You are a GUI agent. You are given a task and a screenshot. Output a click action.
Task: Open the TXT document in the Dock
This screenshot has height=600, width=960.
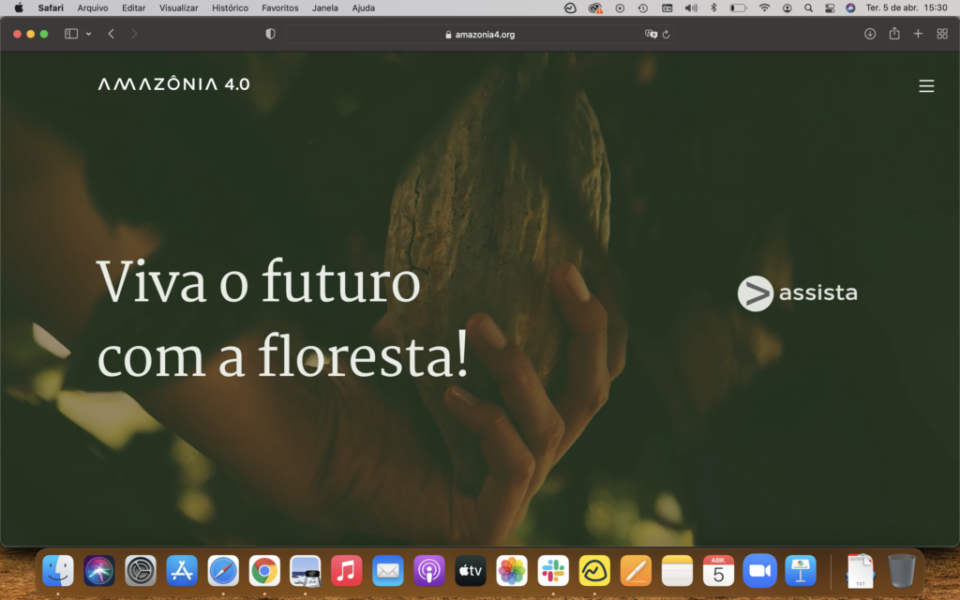coord(860,571)
